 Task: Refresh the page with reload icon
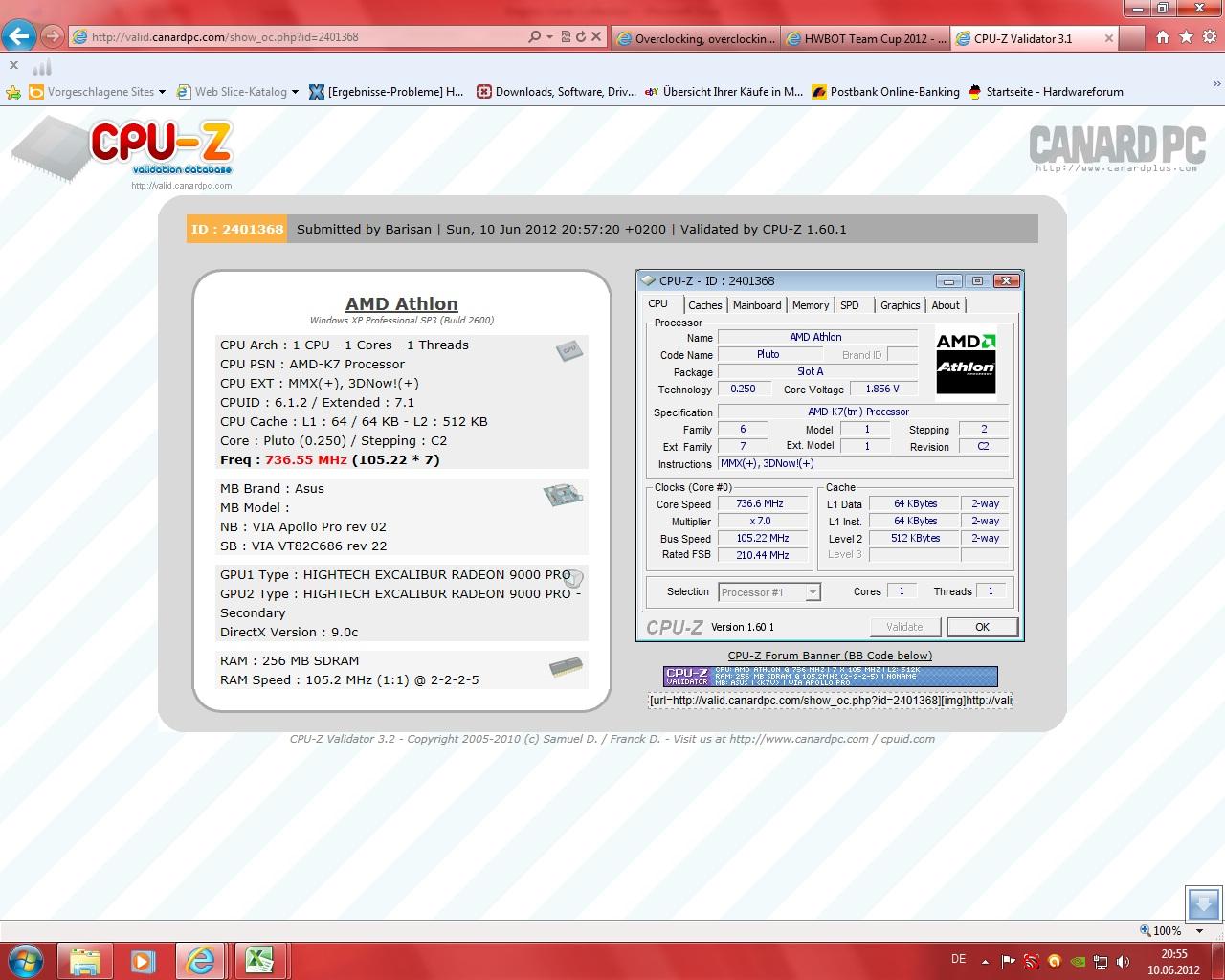[x=581, y=36]
